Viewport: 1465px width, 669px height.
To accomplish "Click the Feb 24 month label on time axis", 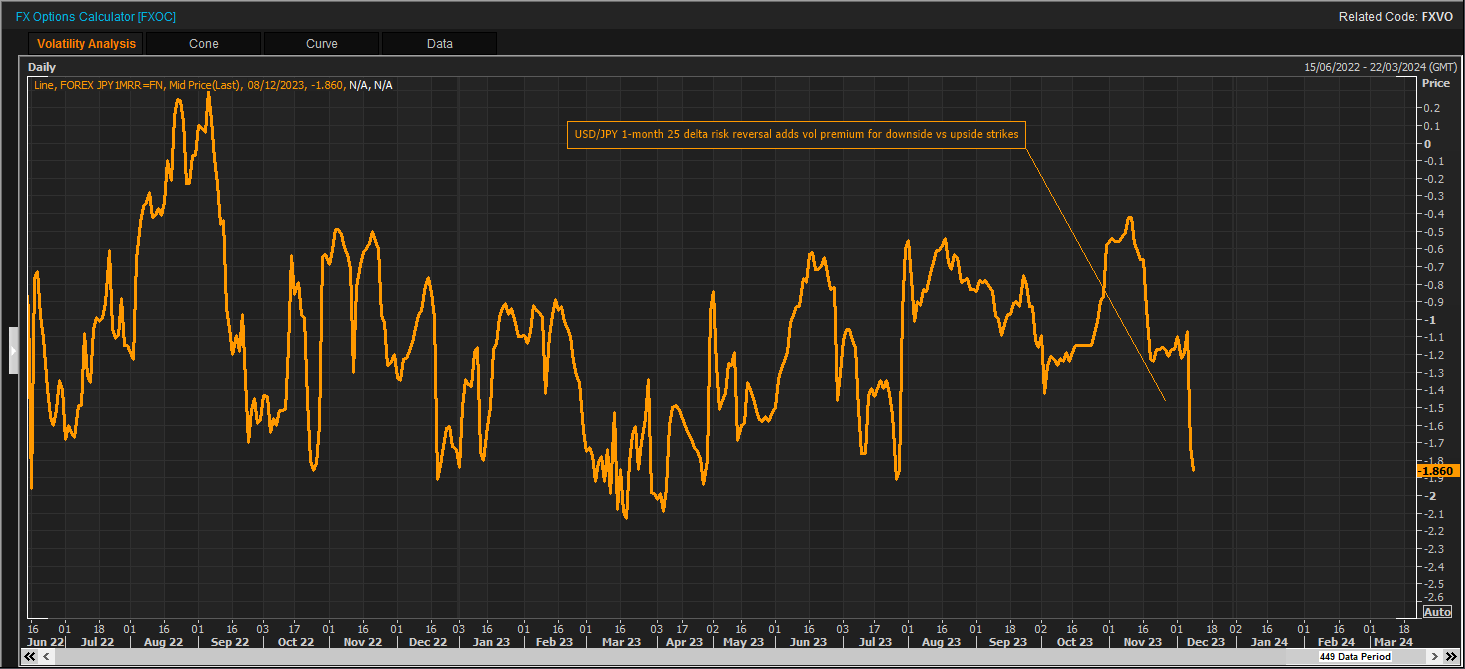I will click(1336, 643).
